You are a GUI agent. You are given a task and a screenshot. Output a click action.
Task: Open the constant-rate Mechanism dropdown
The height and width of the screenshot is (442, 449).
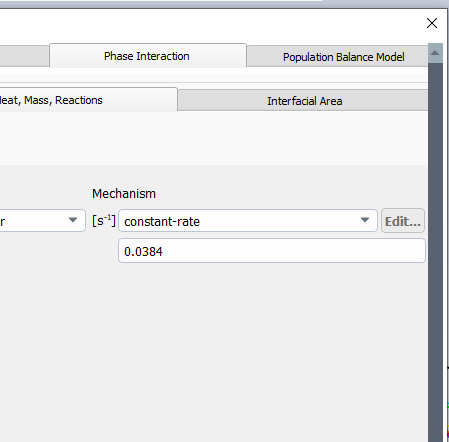tap(248, 221)
